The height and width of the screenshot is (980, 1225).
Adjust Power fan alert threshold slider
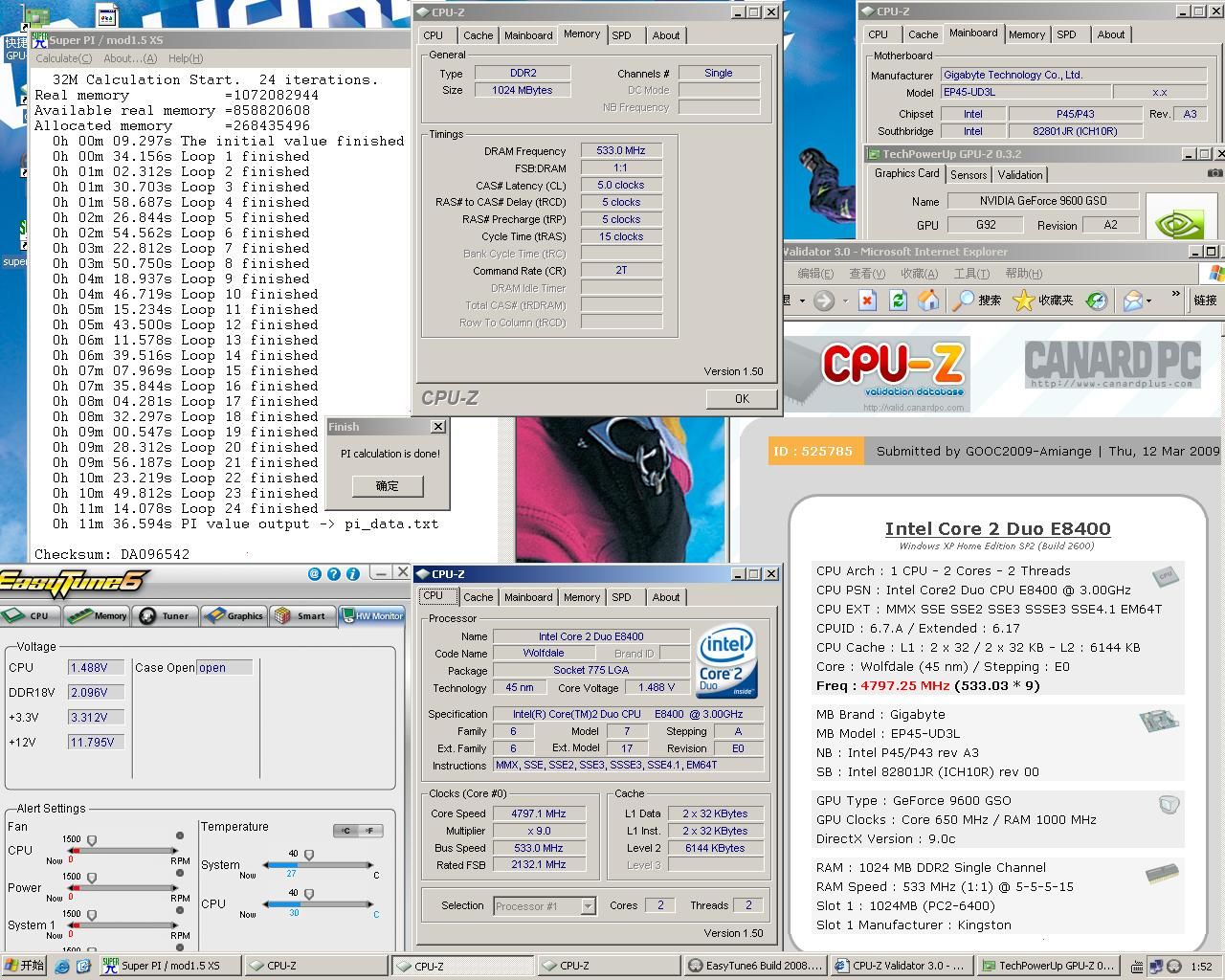[x=92, y=878]
